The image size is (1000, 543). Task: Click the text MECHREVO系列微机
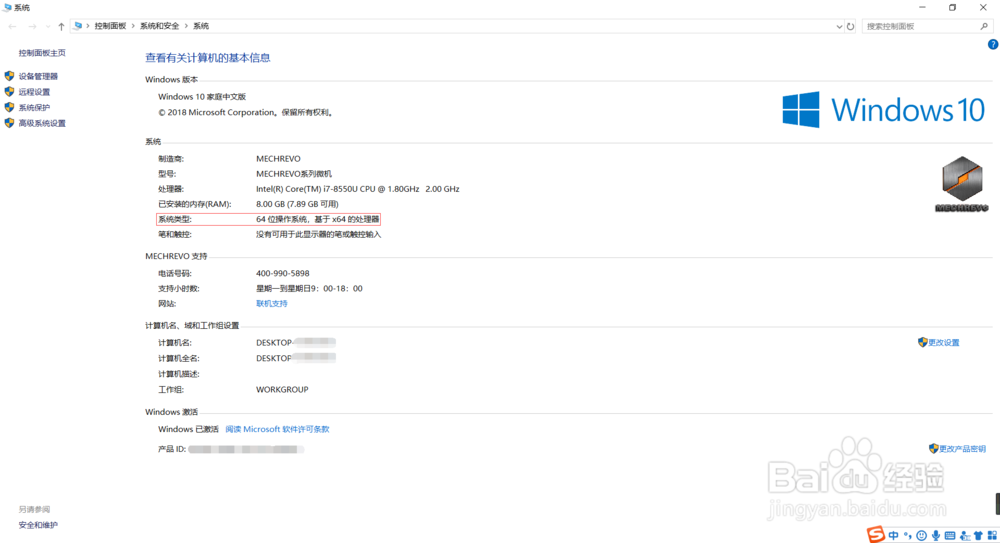click(x=294, y=174)
